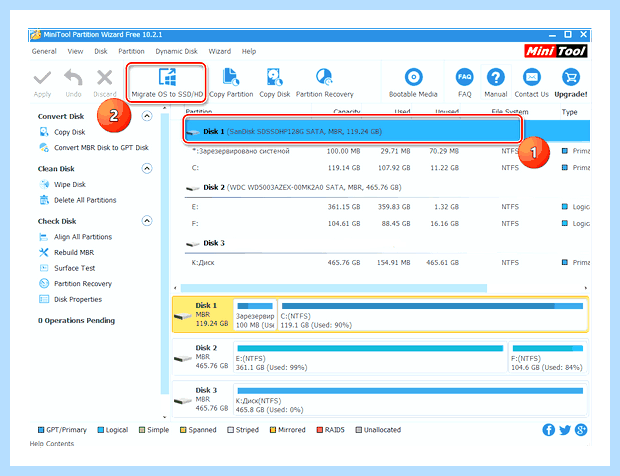
Task: Select the Зарезервировано системой partition row
Action: click(388, 151)
